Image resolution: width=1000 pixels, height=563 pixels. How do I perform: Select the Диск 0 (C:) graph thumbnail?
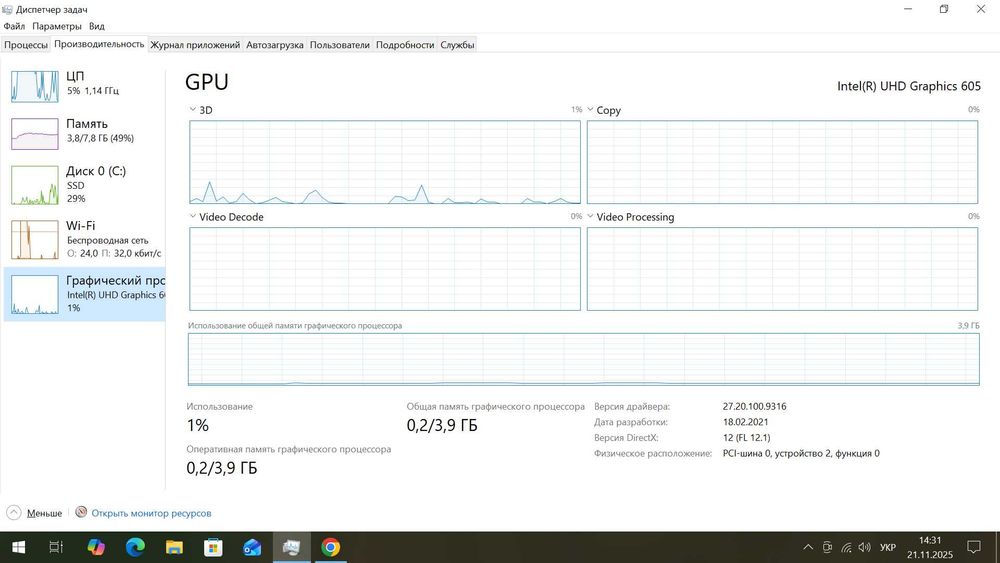tap(35, 185)
